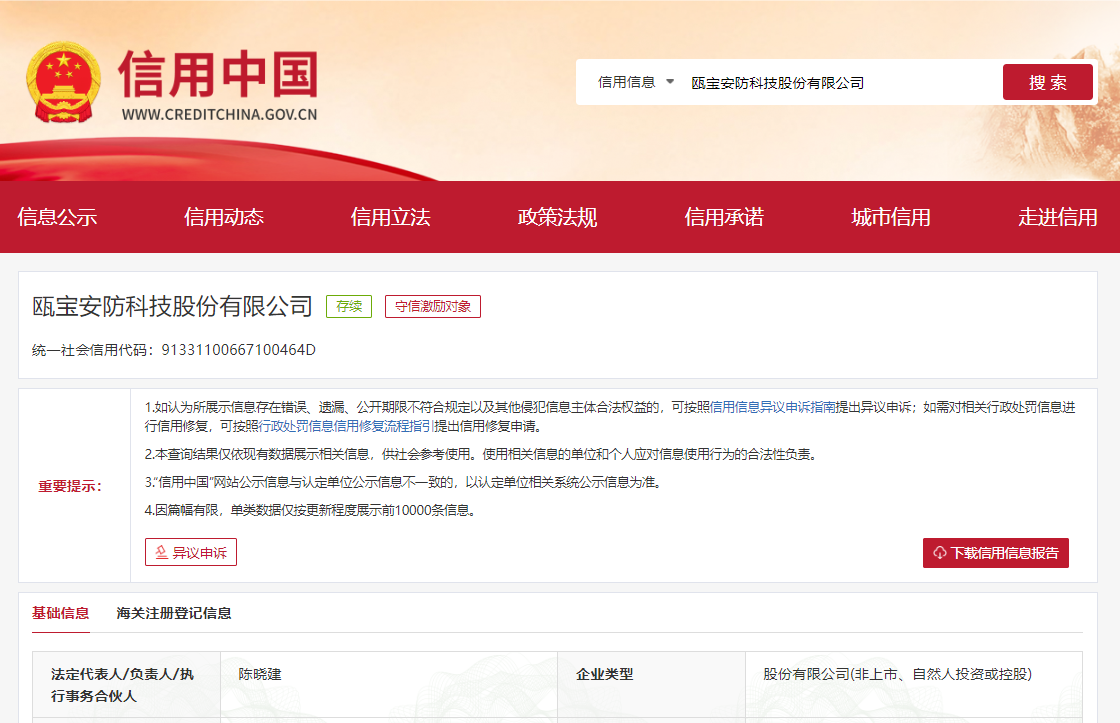This screenshot has width=1120, height=723.
Task: Click the 搜索 button
Action: 1047,82
